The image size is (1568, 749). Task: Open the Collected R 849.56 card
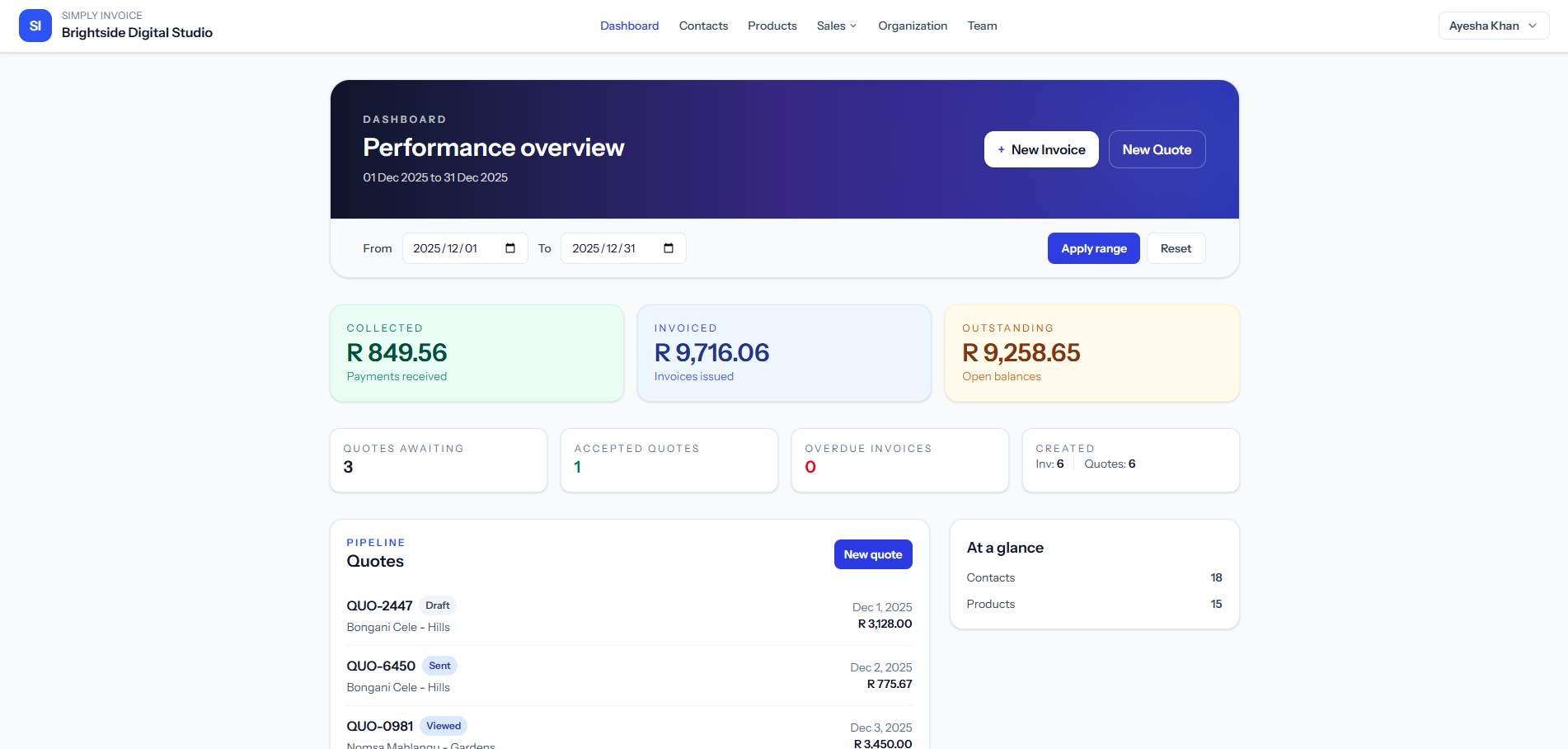[x=477, y=353]
